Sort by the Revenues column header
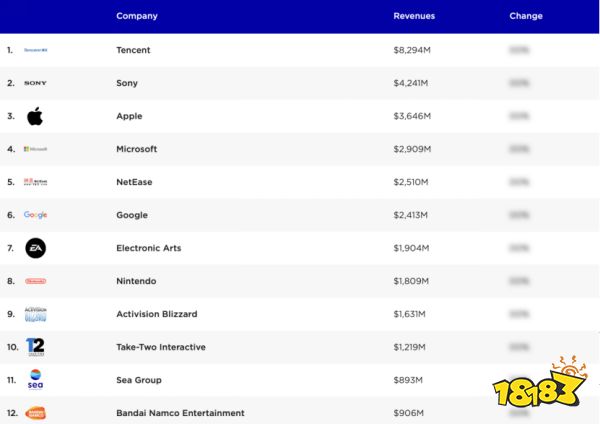The image size is (600, 424). (414, 16)
